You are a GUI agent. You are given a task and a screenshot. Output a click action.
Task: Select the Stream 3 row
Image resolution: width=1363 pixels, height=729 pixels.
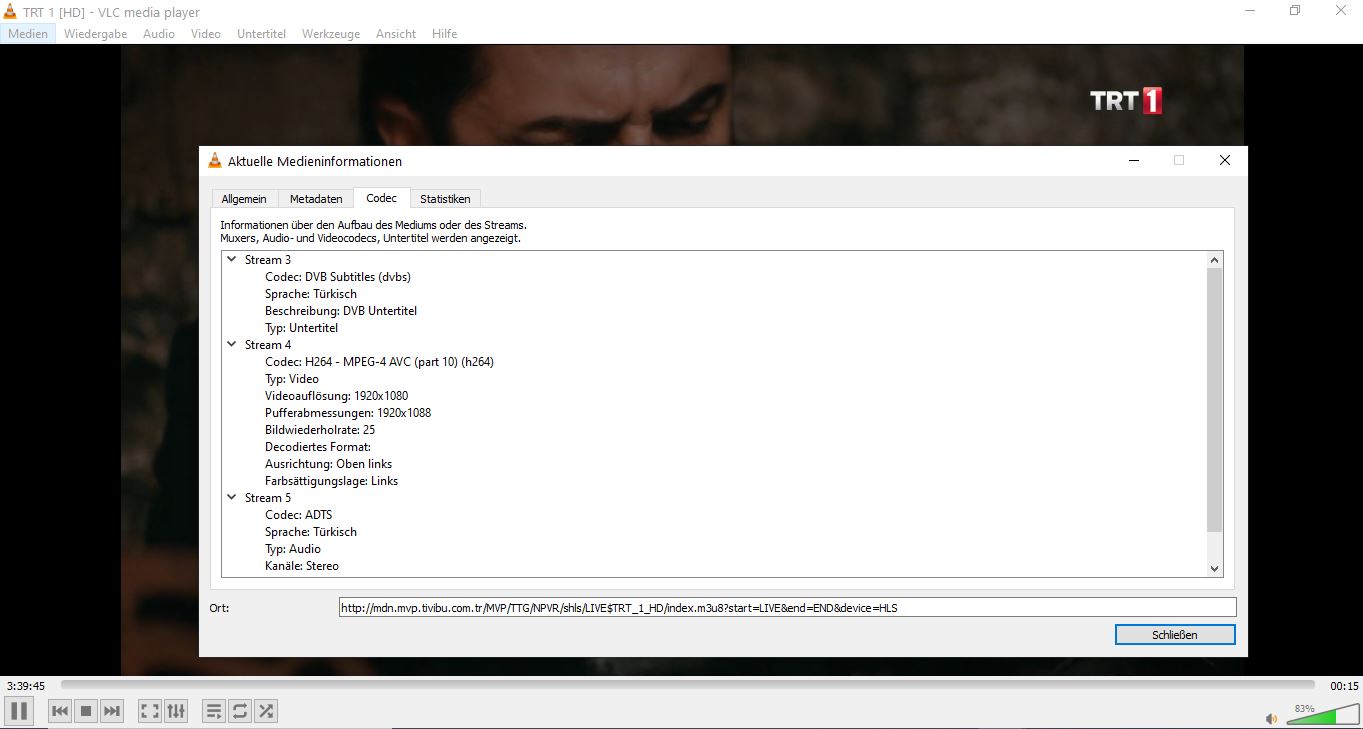click(268, 260)
